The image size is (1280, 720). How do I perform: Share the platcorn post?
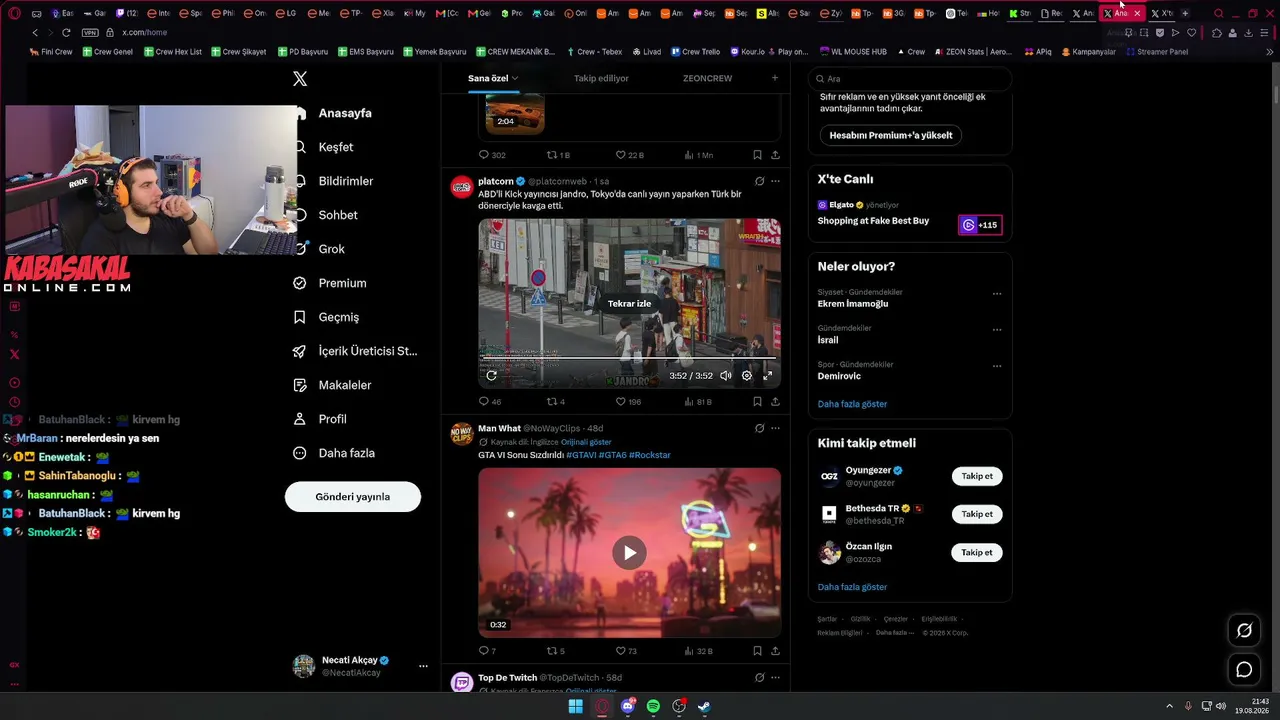pyautogui.click(x=775, y=402)
